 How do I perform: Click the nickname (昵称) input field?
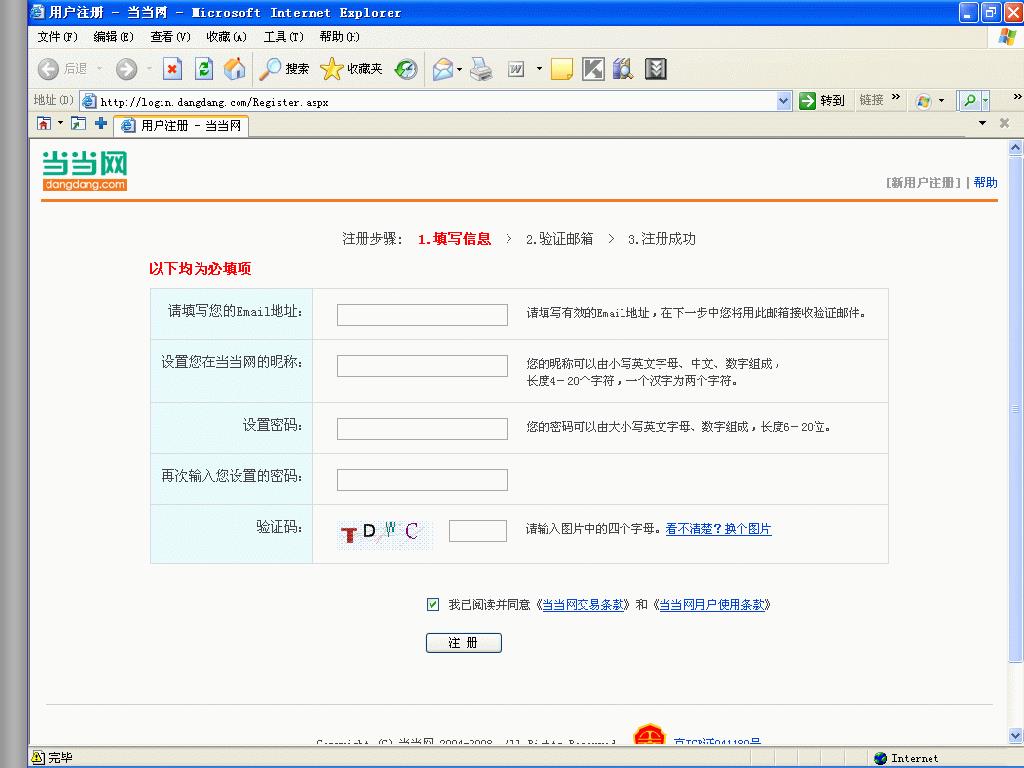423,366
